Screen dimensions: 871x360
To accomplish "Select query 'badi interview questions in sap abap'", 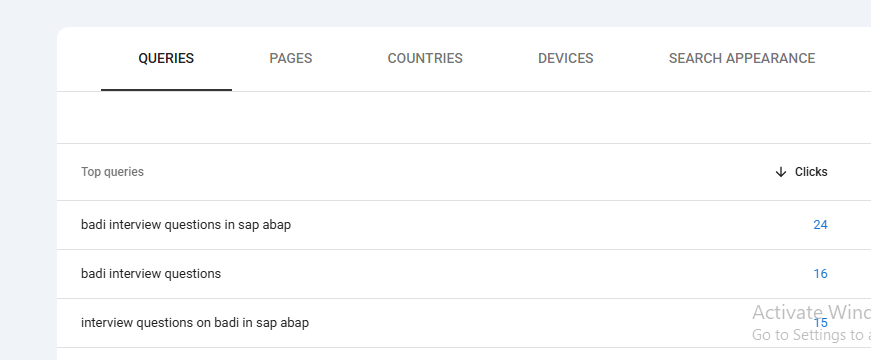I will pyautogui.click(x=186, y=225).
